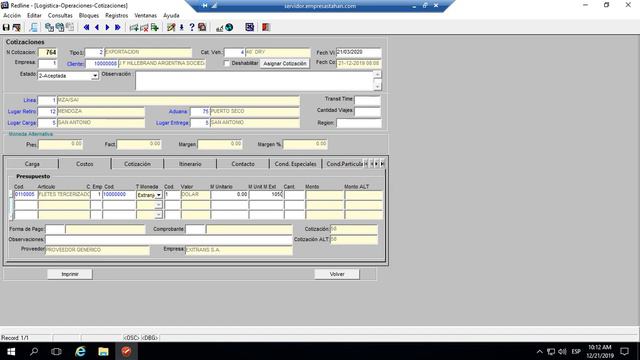Click the blue Aduana label
Screen dimensions: 640x360
[178, 111]
